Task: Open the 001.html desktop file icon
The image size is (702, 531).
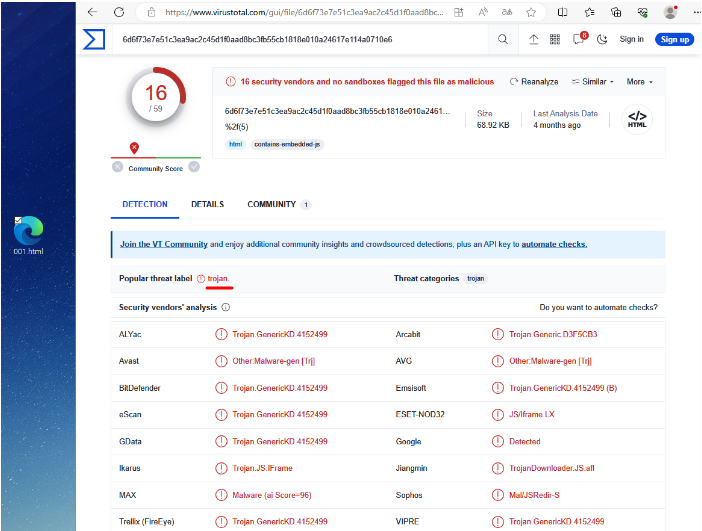Action: [x=28, y=236]
